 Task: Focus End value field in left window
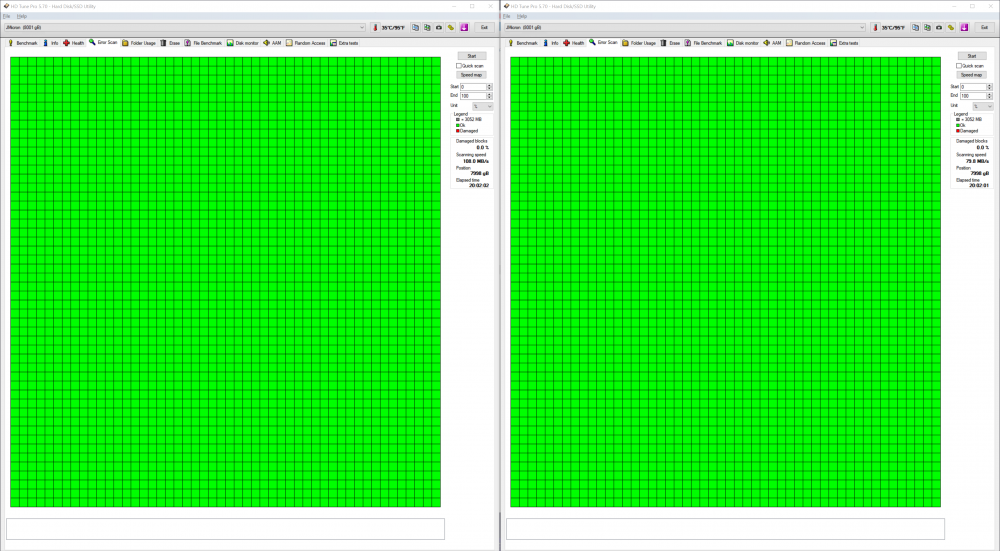[x=473, y=96]
